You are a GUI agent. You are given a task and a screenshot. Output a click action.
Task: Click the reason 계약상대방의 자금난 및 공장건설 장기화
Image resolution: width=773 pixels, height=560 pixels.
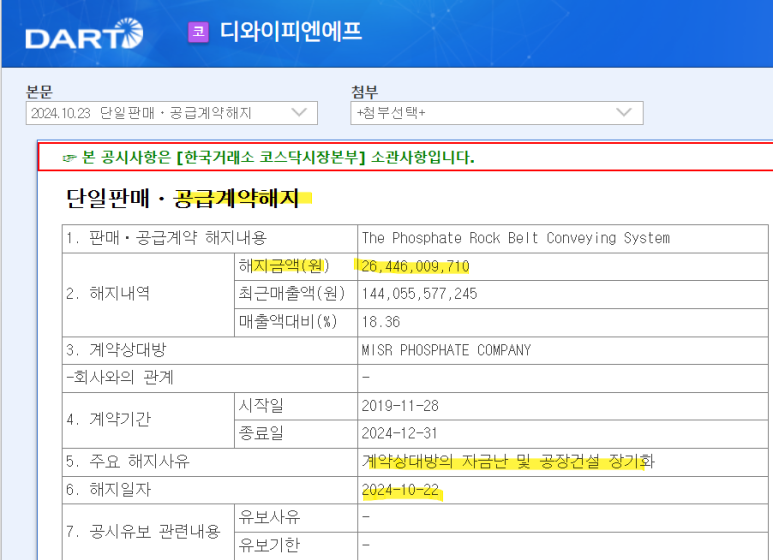(x=508, y=461)
